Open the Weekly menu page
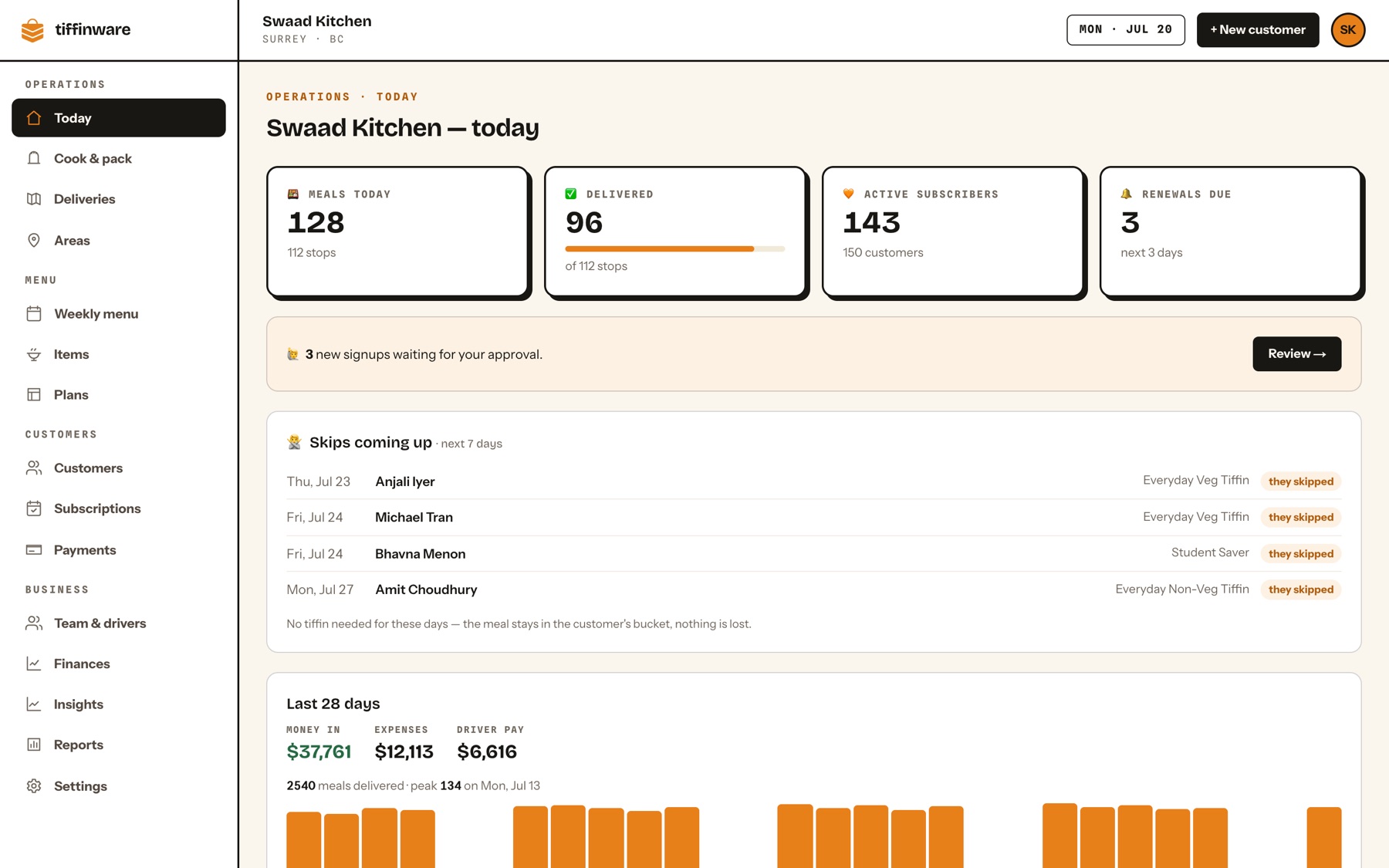Viewport: 1389px width, 868px height. (x=119, y=314)
